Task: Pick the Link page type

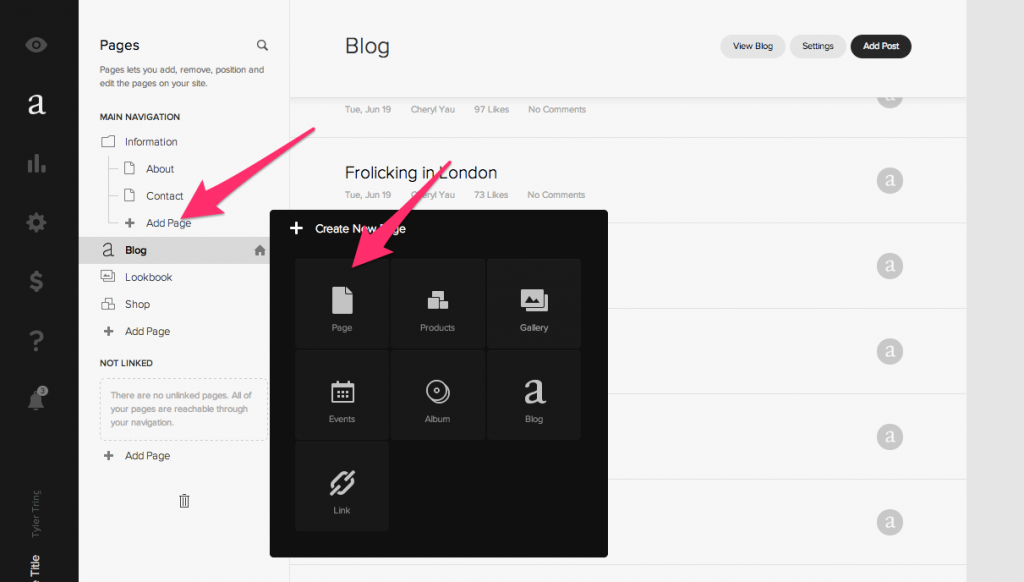Action: point(341,486)
